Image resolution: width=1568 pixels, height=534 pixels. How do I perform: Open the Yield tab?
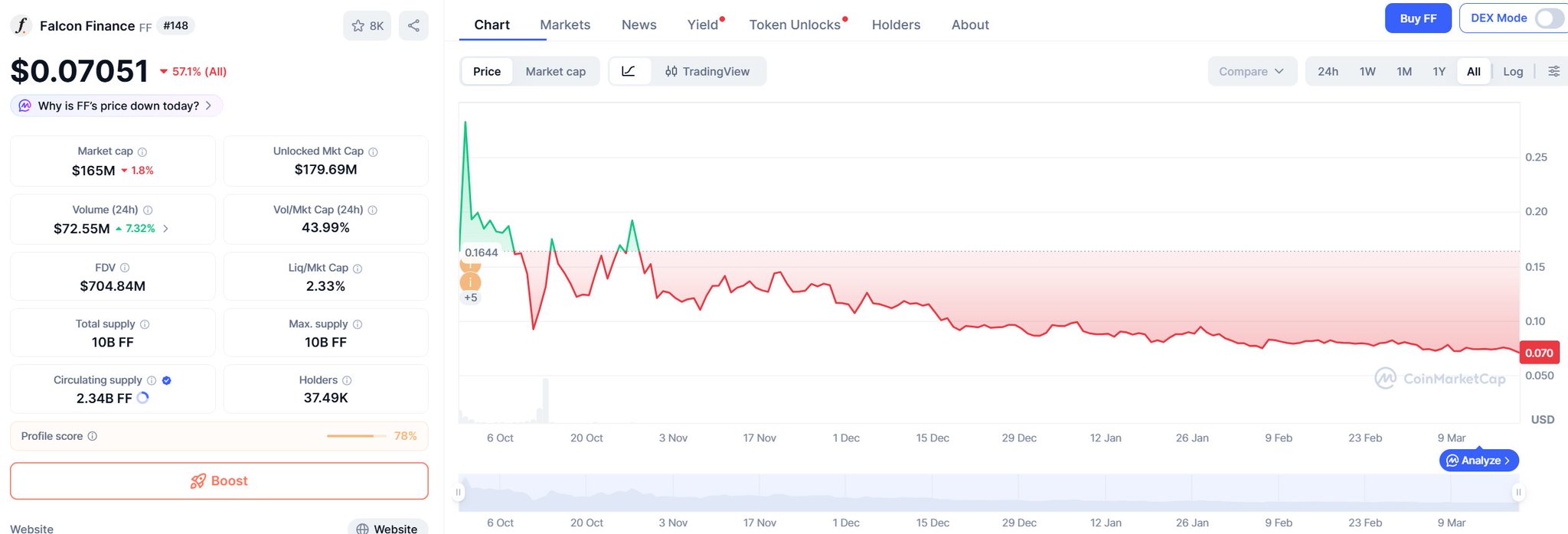pos(704,24)
